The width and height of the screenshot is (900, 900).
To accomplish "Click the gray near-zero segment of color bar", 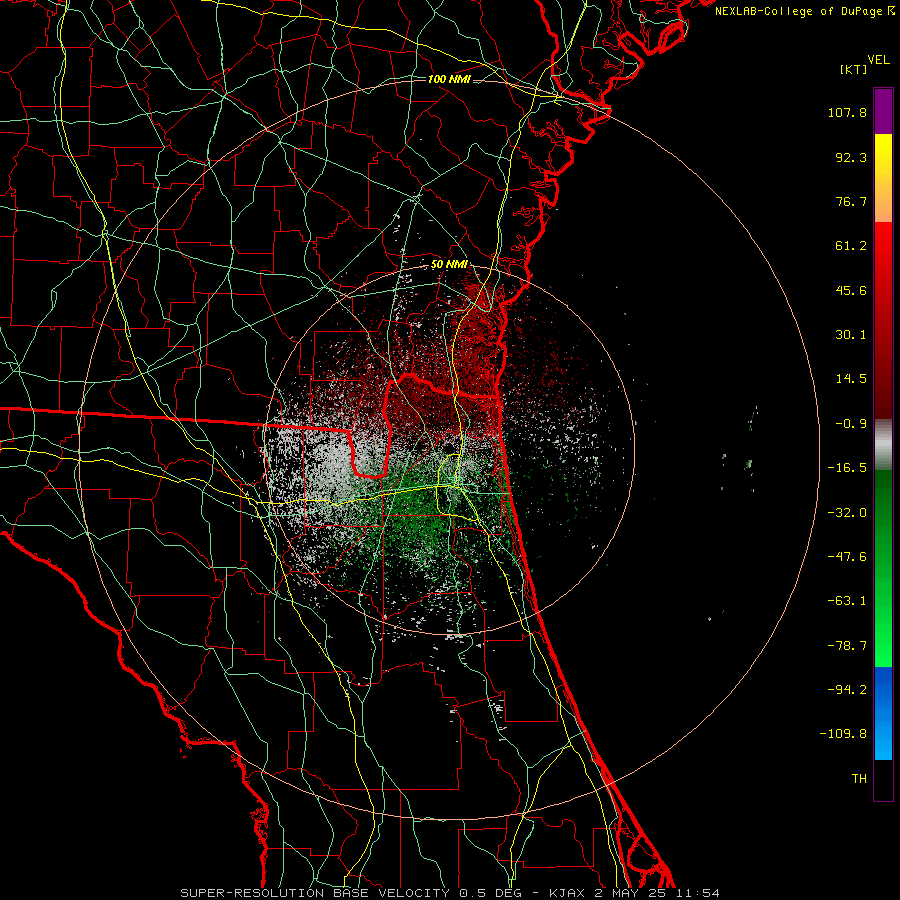I will point(883,444).
